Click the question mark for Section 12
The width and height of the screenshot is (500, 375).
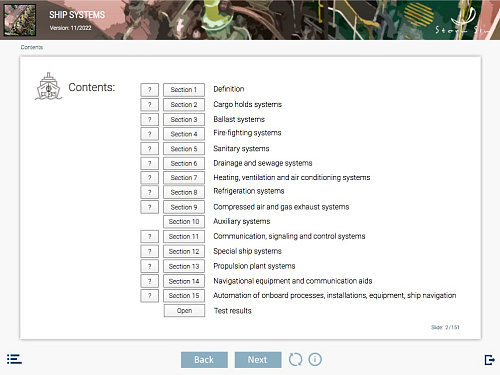pos(149,251)
